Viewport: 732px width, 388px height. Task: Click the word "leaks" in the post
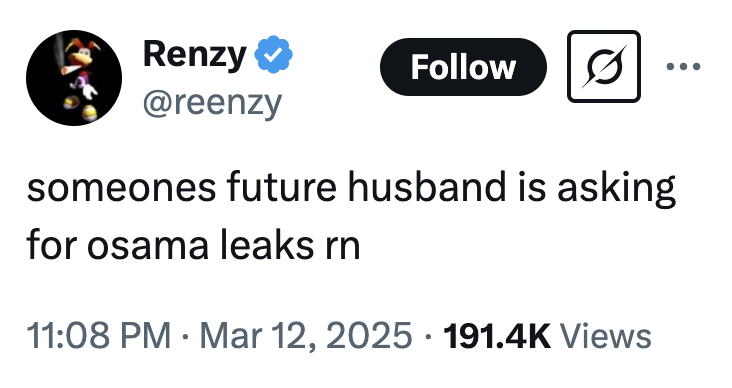(x=267, y=245)
